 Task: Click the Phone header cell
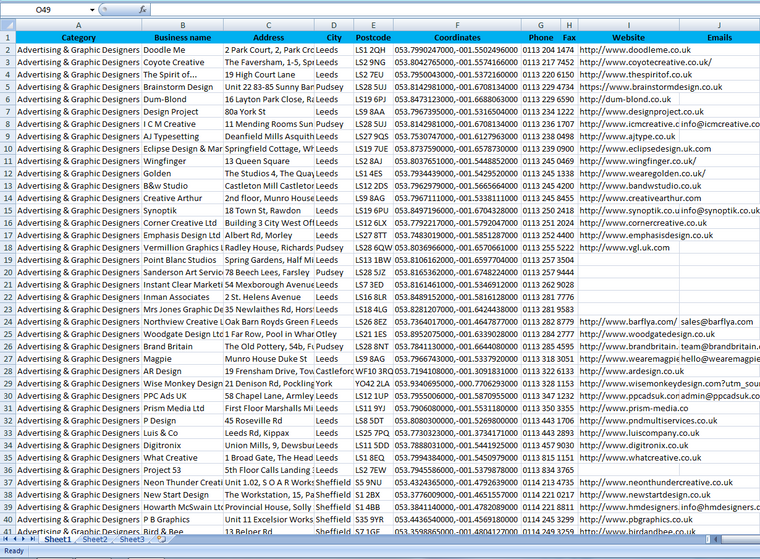point(541,37)
